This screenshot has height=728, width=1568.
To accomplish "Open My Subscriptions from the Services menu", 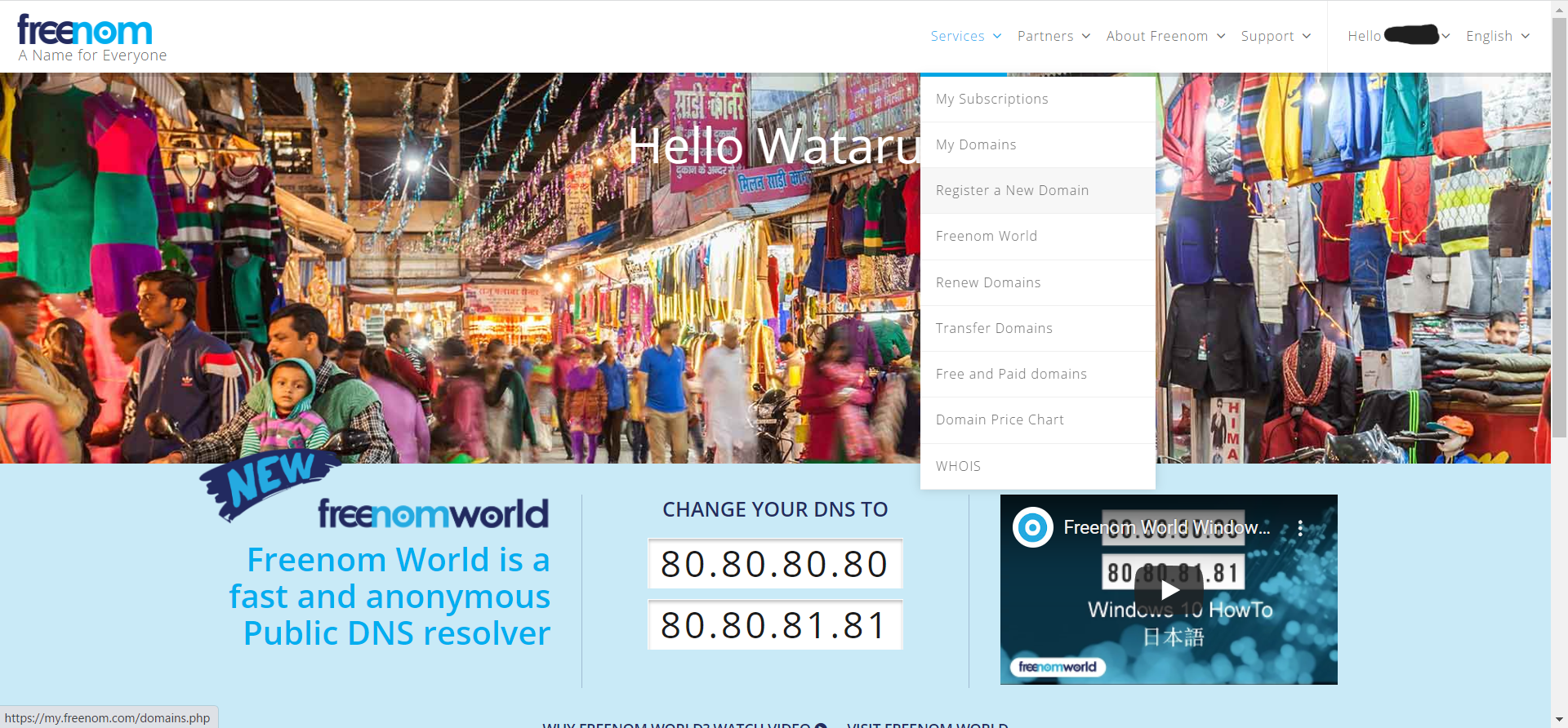I will pyautogui.click(x=1038, y=99).
